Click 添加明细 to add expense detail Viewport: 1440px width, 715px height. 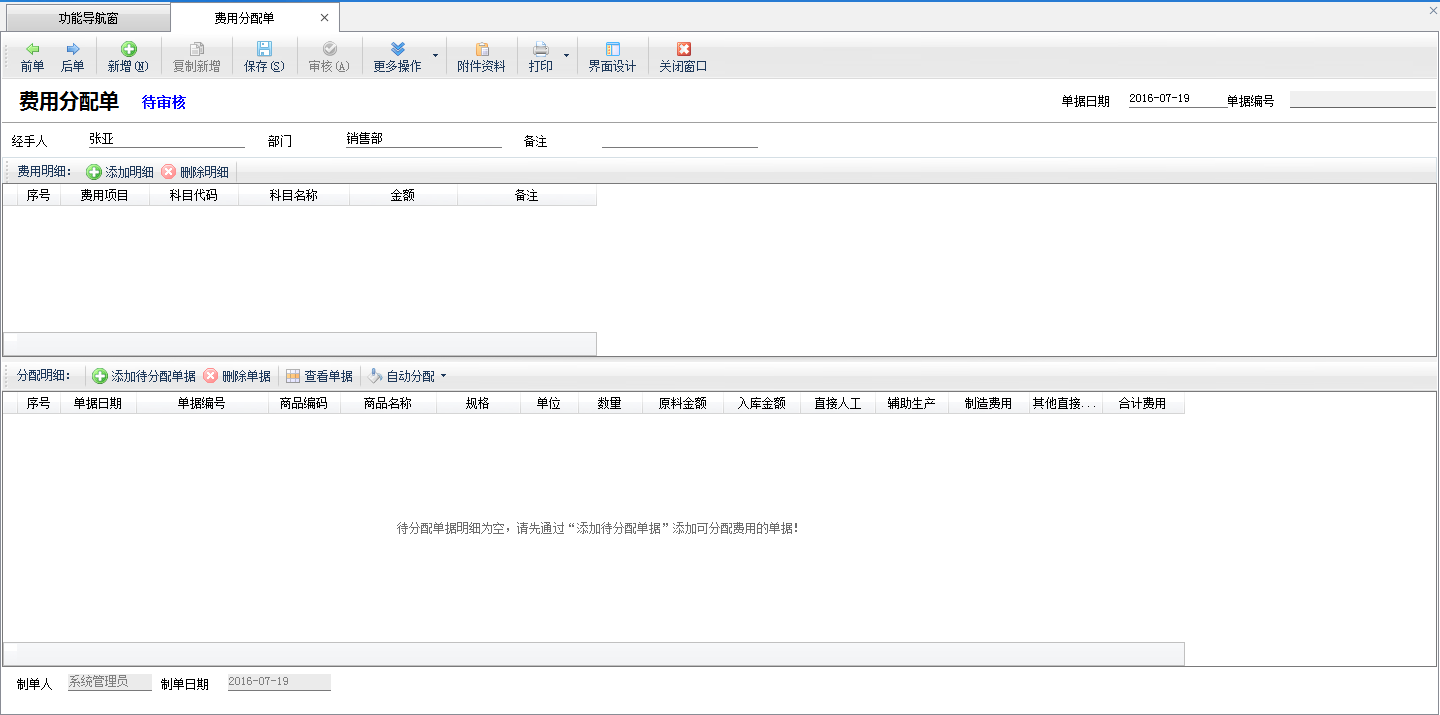coord(120,172)
